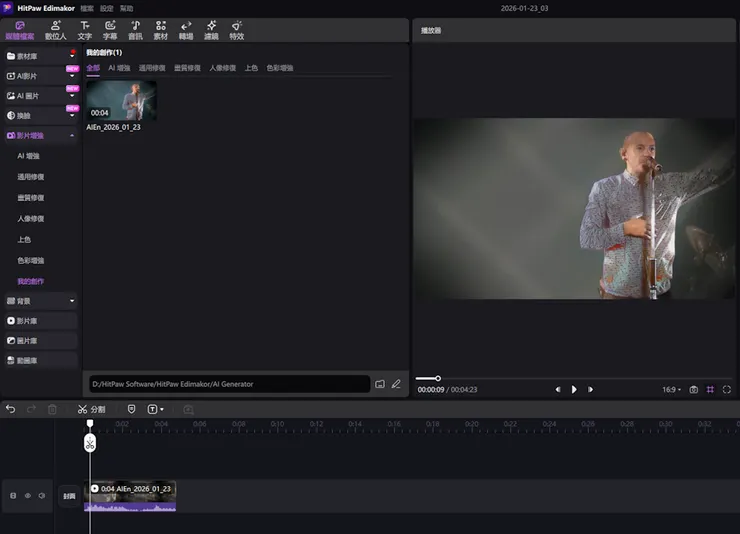Open the 音訊 audio panel
The width and height of the screenshot is (740, 534).
(135, 30)
